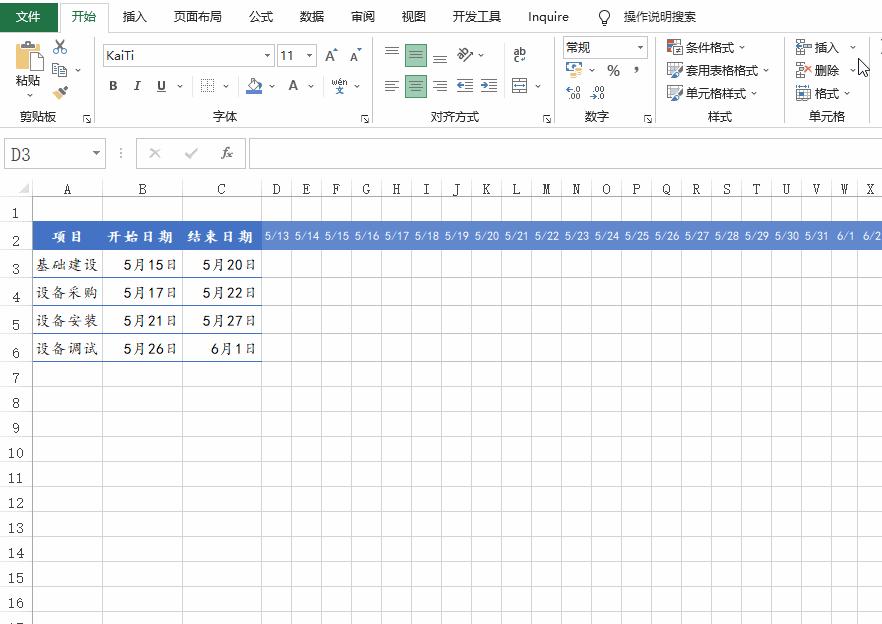Toggle bold formatting

(113, 86)
